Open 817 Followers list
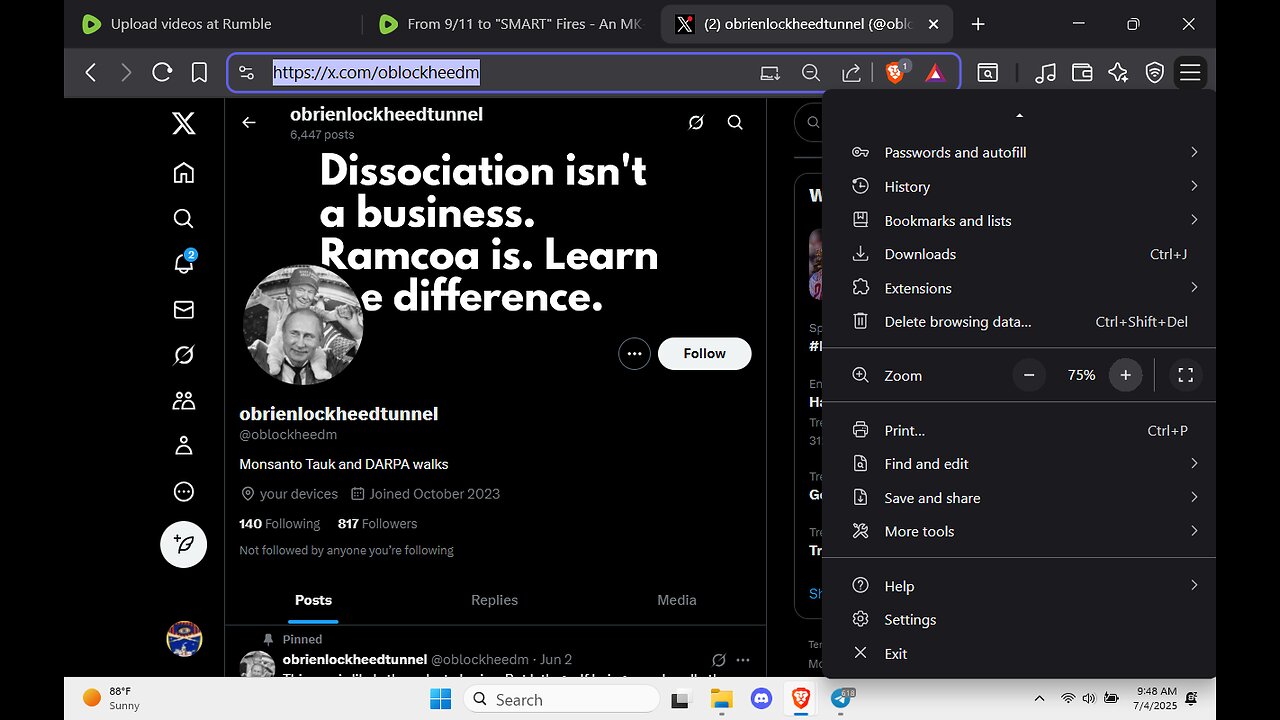The image size is (1280, 720). pos(377,524)
